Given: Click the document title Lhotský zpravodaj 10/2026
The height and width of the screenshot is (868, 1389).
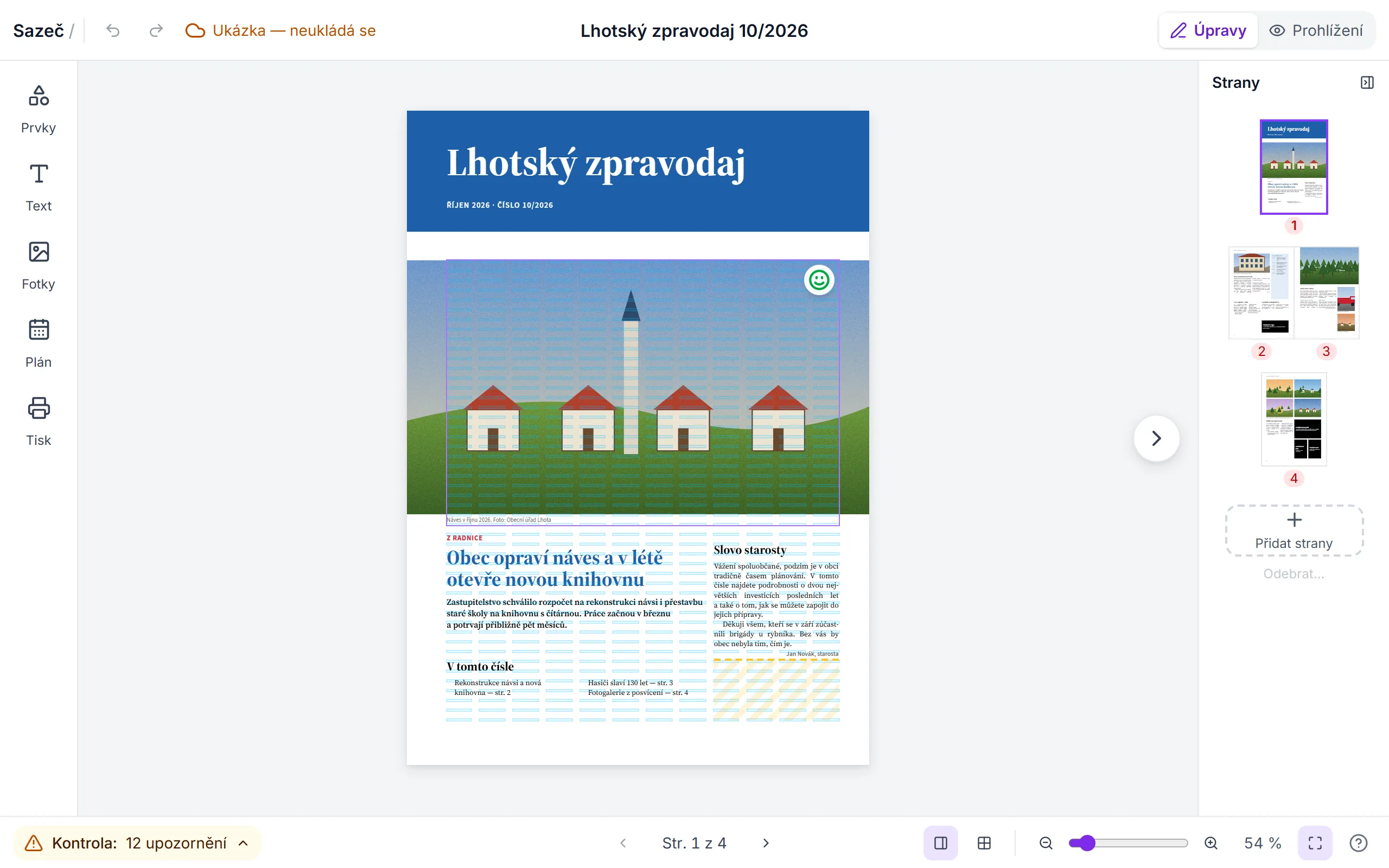Looking at the screenshot, I should click(x=694, y=30).
